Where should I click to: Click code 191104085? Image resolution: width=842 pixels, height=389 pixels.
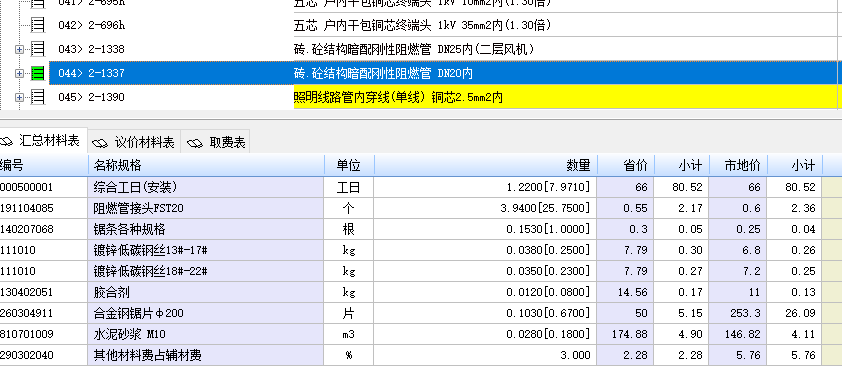(27, 208)
